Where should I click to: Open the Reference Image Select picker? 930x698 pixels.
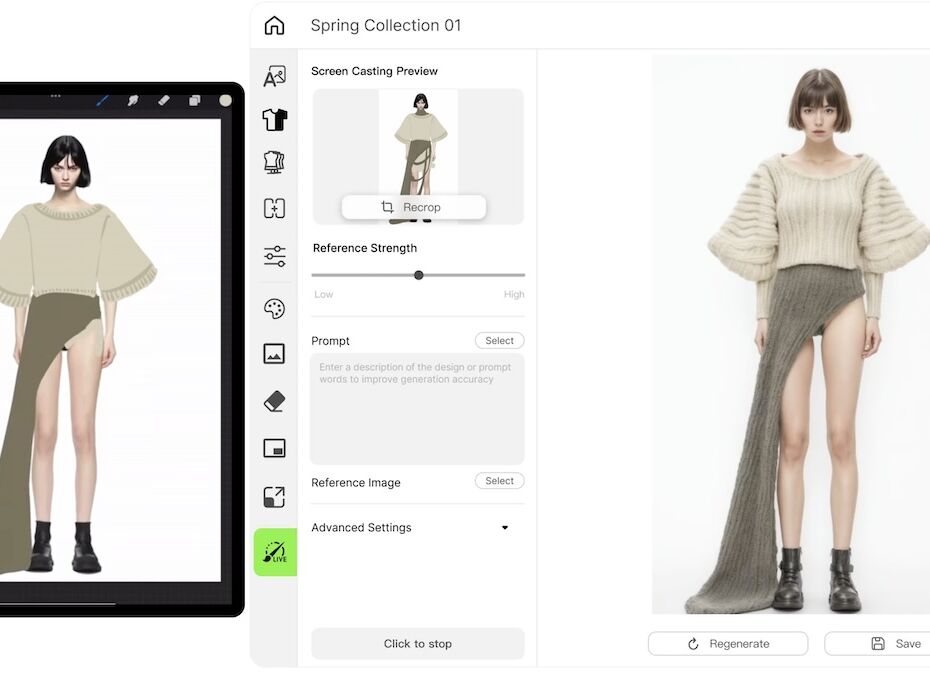499,481
